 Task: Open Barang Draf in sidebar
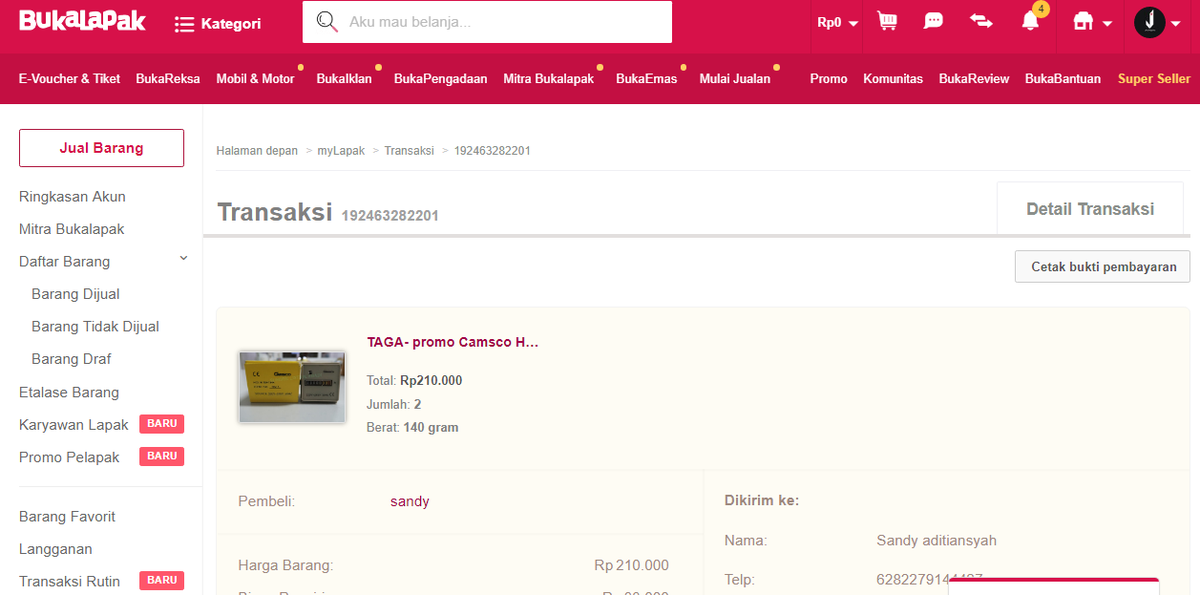coord(71,359)
